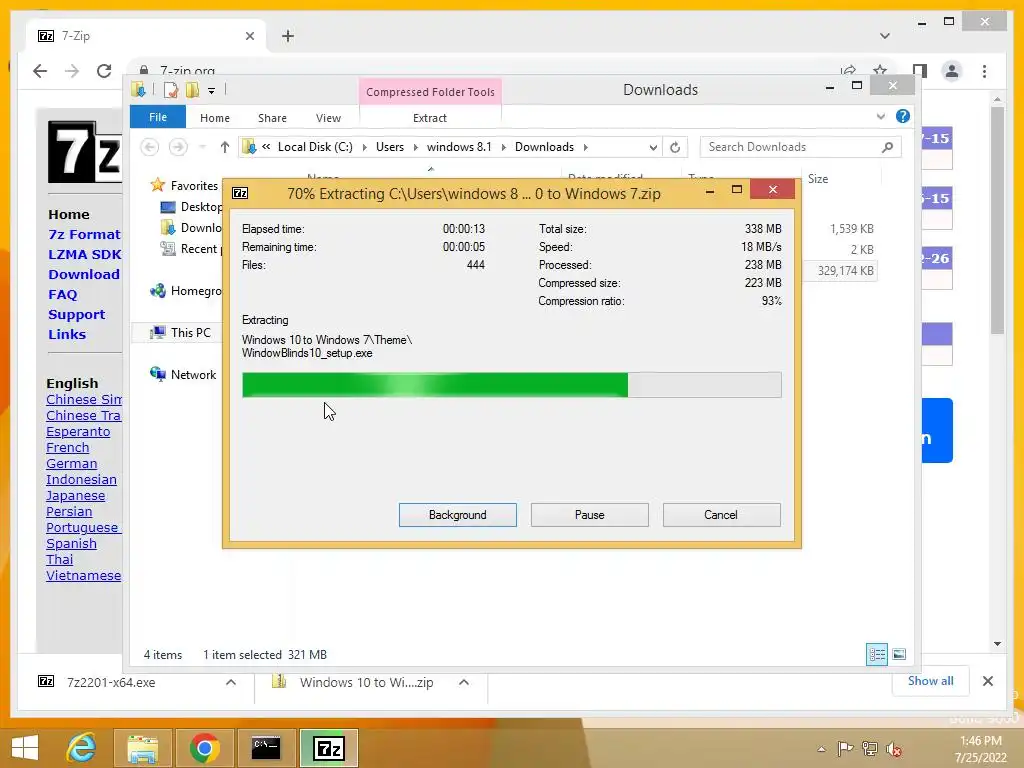Click Local Disk (C:) breadcrumb
The image size is (1024, 768).
(x=315, y=147)
